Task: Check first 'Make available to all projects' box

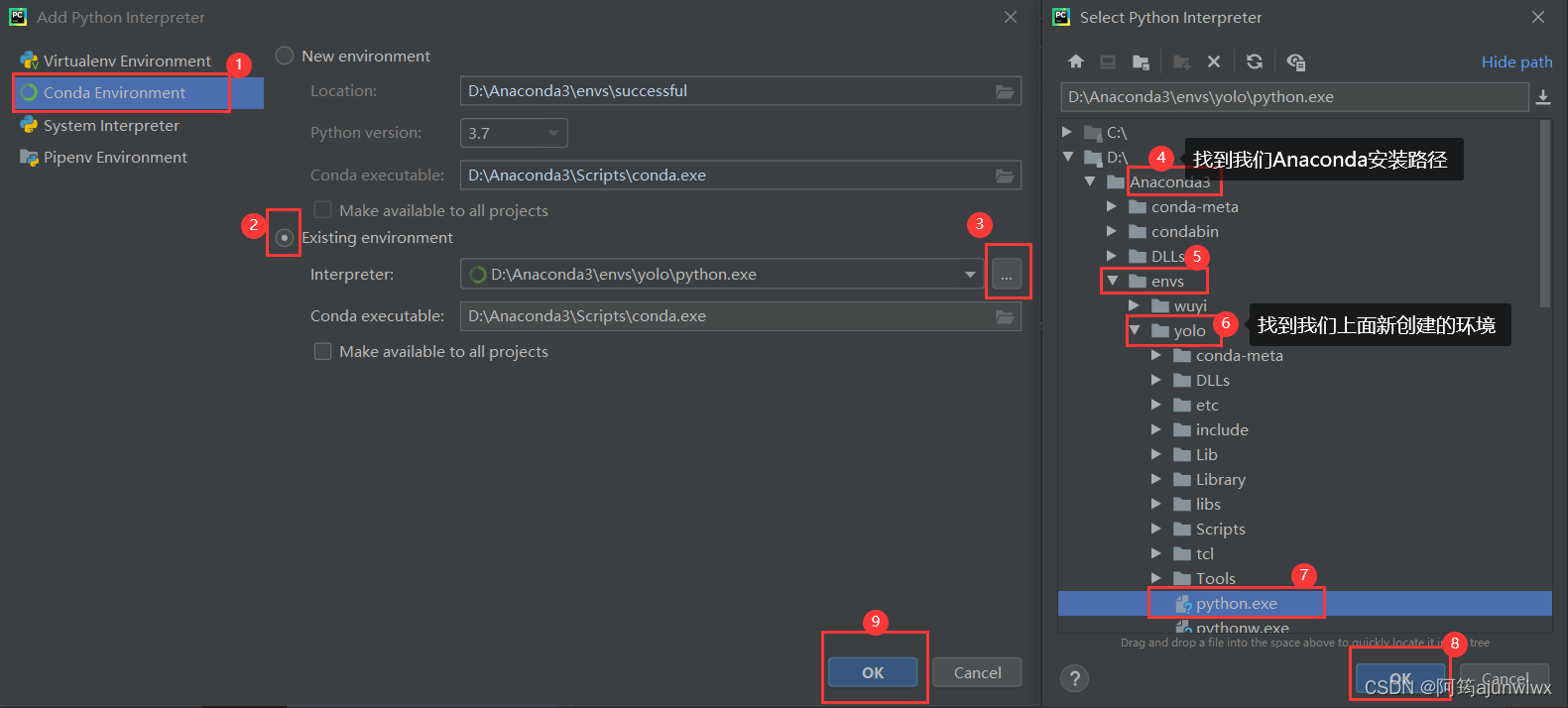Action: pos(322,210)
